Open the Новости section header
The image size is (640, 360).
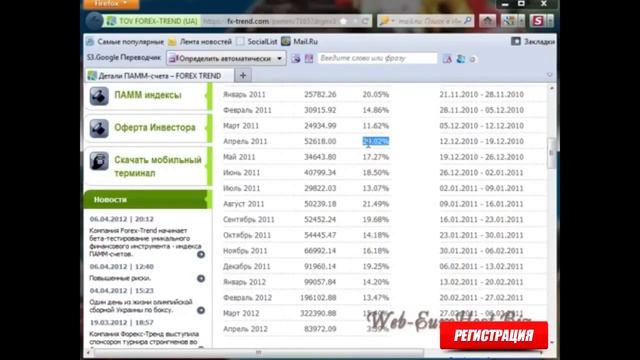147,200
